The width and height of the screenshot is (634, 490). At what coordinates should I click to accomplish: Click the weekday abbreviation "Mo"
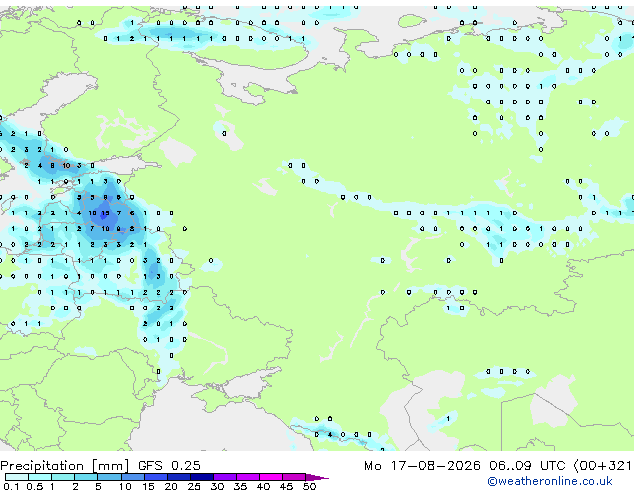click(x=373, y=466)
